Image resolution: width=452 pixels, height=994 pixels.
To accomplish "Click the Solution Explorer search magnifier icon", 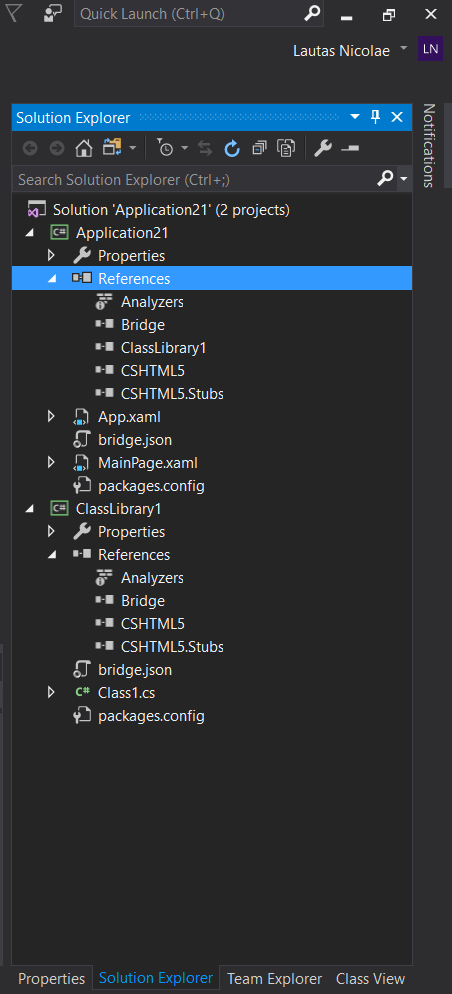I will (385, 179).
